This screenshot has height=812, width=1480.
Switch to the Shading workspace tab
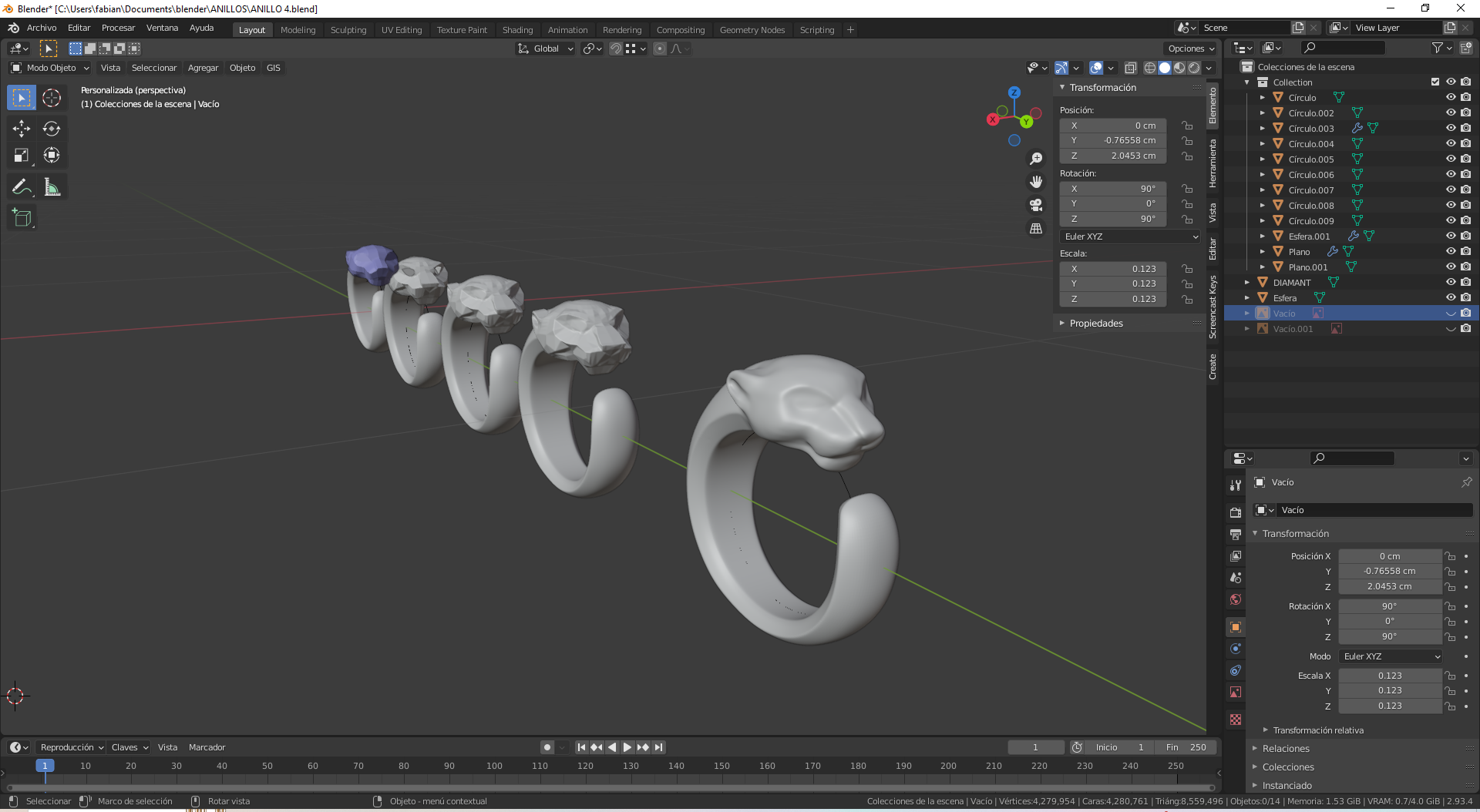[x=517, y=29]
